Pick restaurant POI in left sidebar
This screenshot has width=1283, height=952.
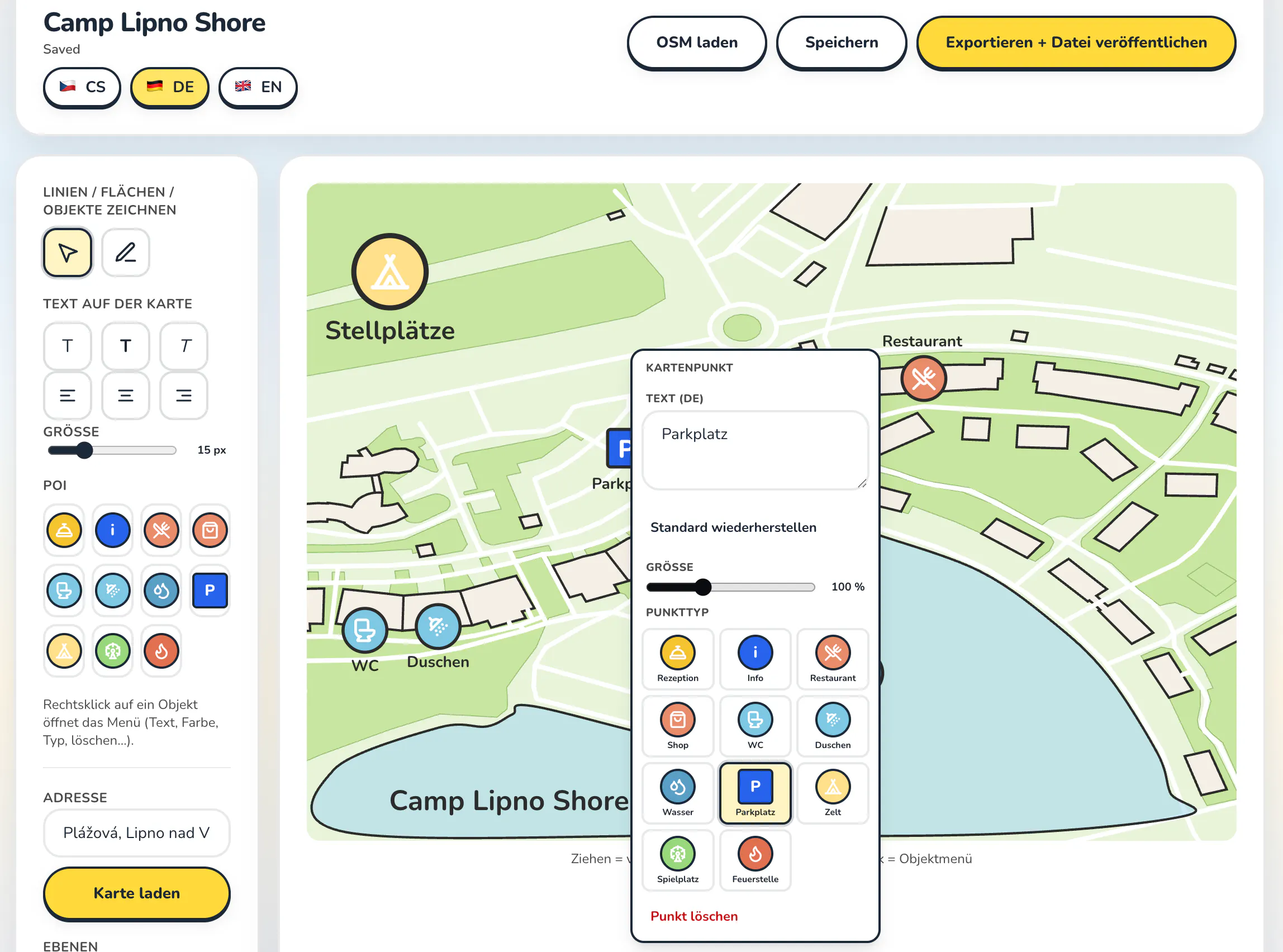tap(161, 530)
